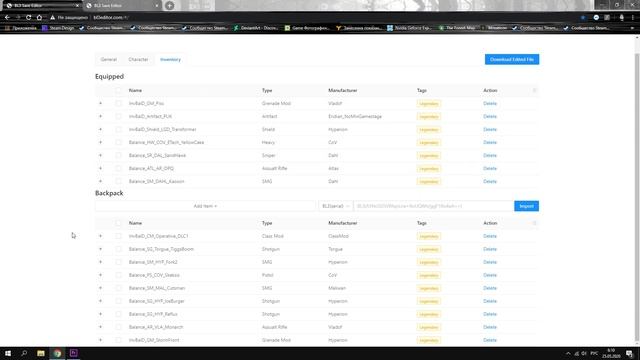Image resolution: width=640 pixels, height=360 pixels.
Task: Switch to Chrome in taskbar
Action: pos(57,353)
